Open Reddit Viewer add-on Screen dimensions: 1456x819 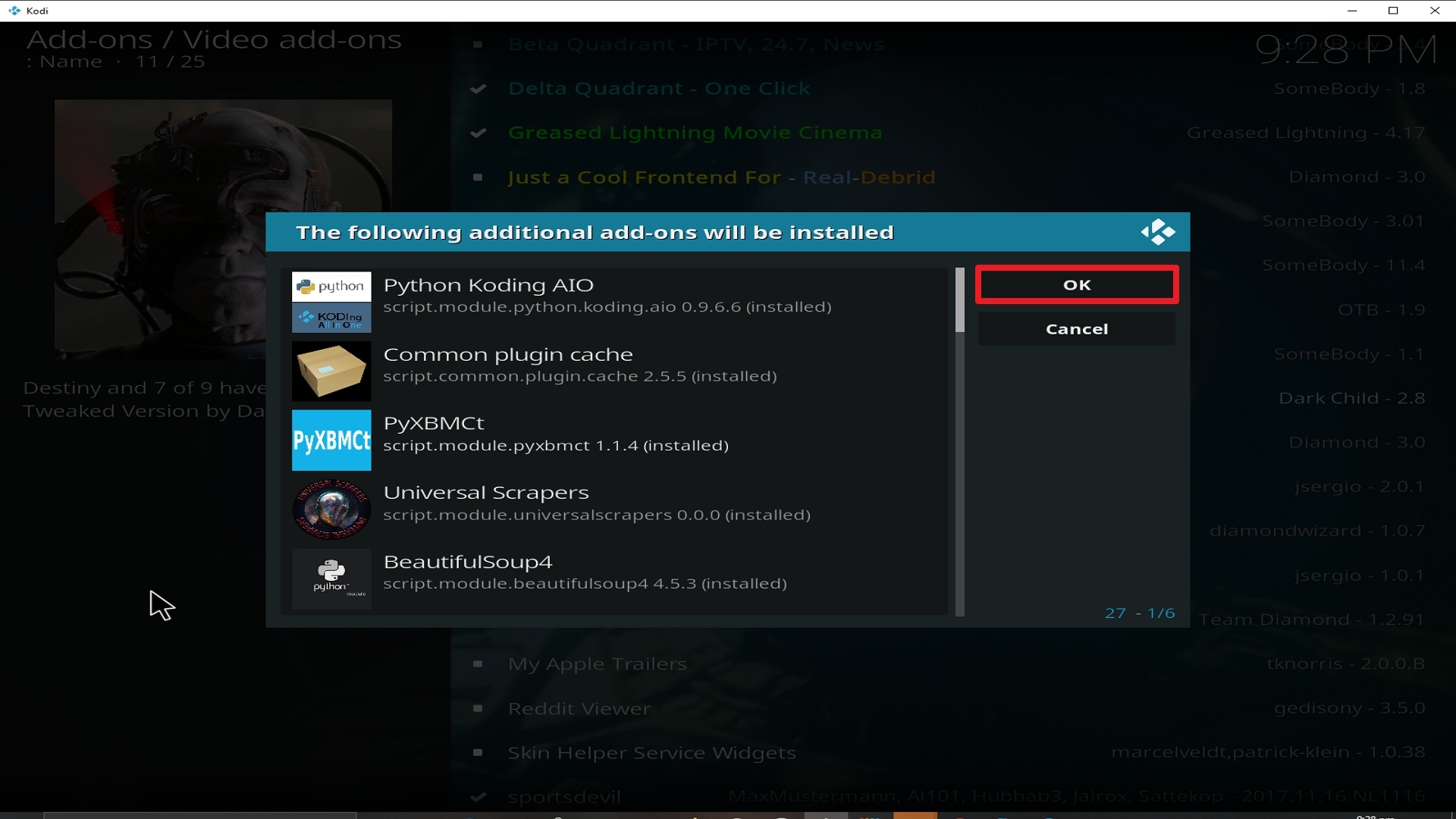pyautogui.click(x=579, y=708)
